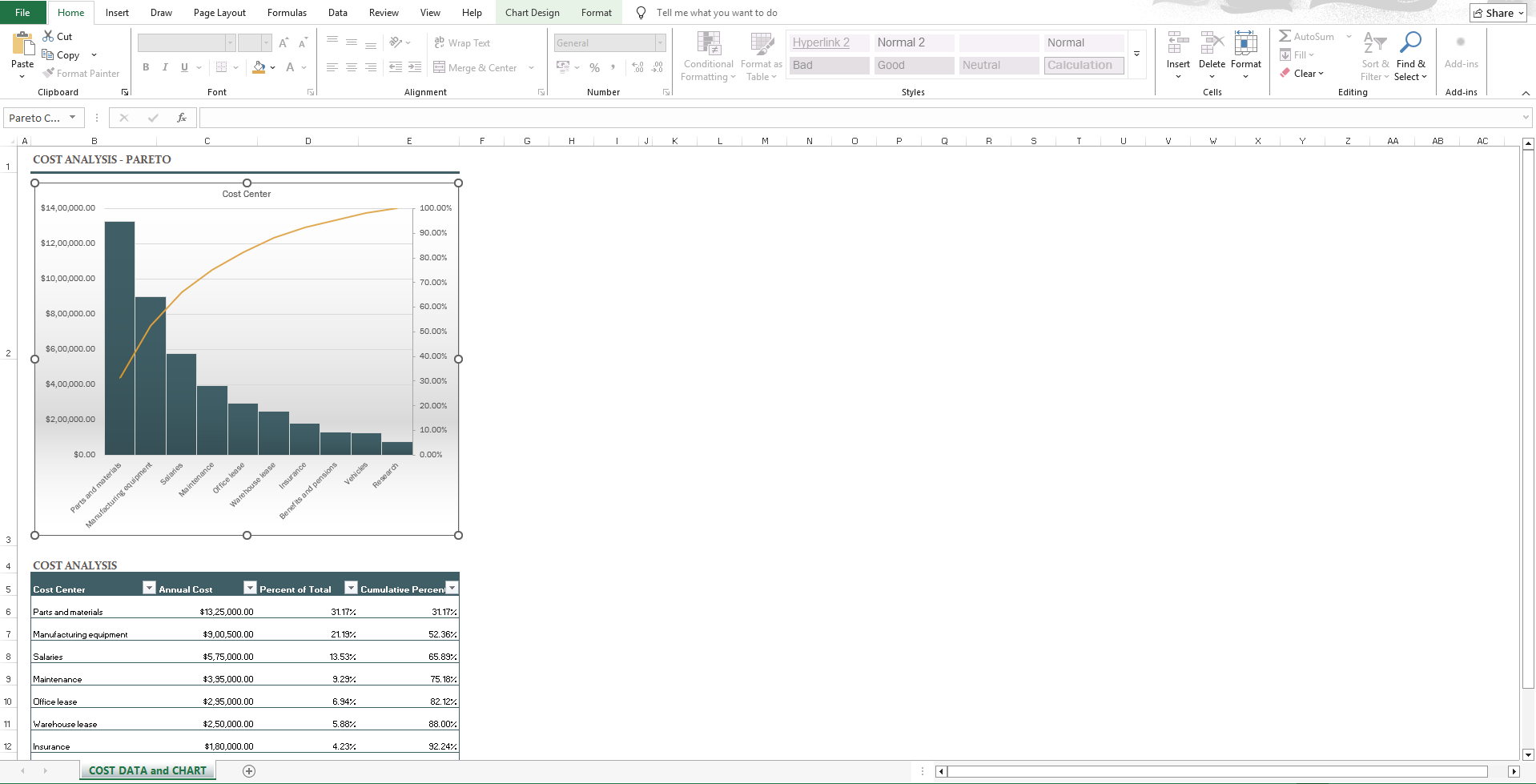Viewport: 1536px width, 784px height.
Task: Open the Percent of Total filter dropdown
Action: (x=351, y=588)
